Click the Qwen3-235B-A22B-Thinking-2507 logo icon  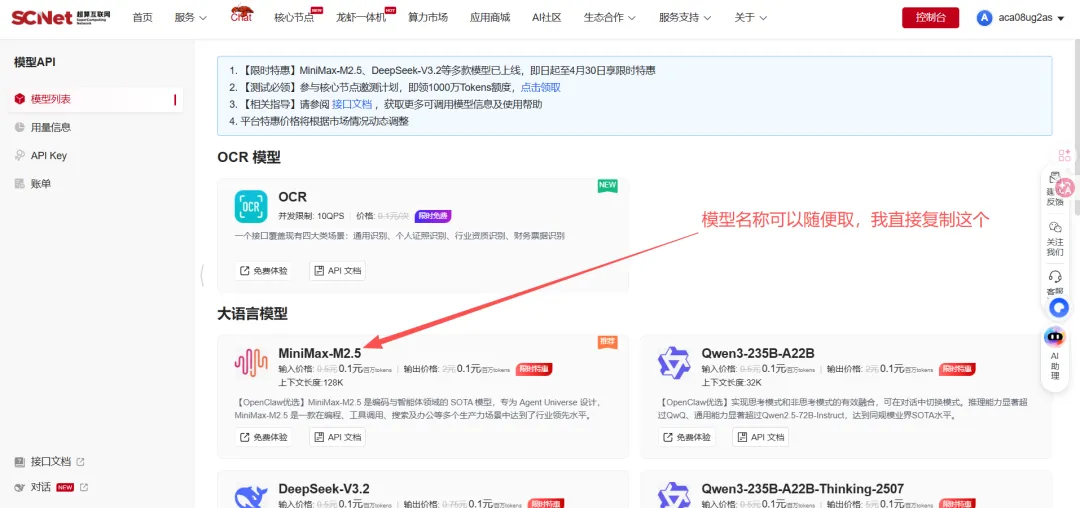pos(674,496)
